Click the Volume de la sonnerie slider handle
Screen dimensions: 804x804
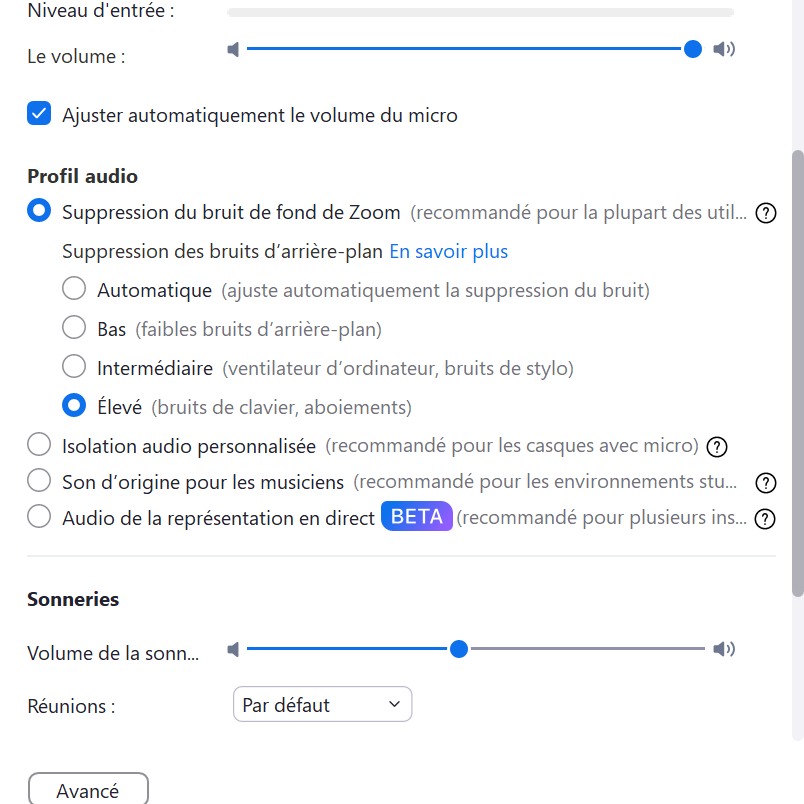tap(459, 649)
